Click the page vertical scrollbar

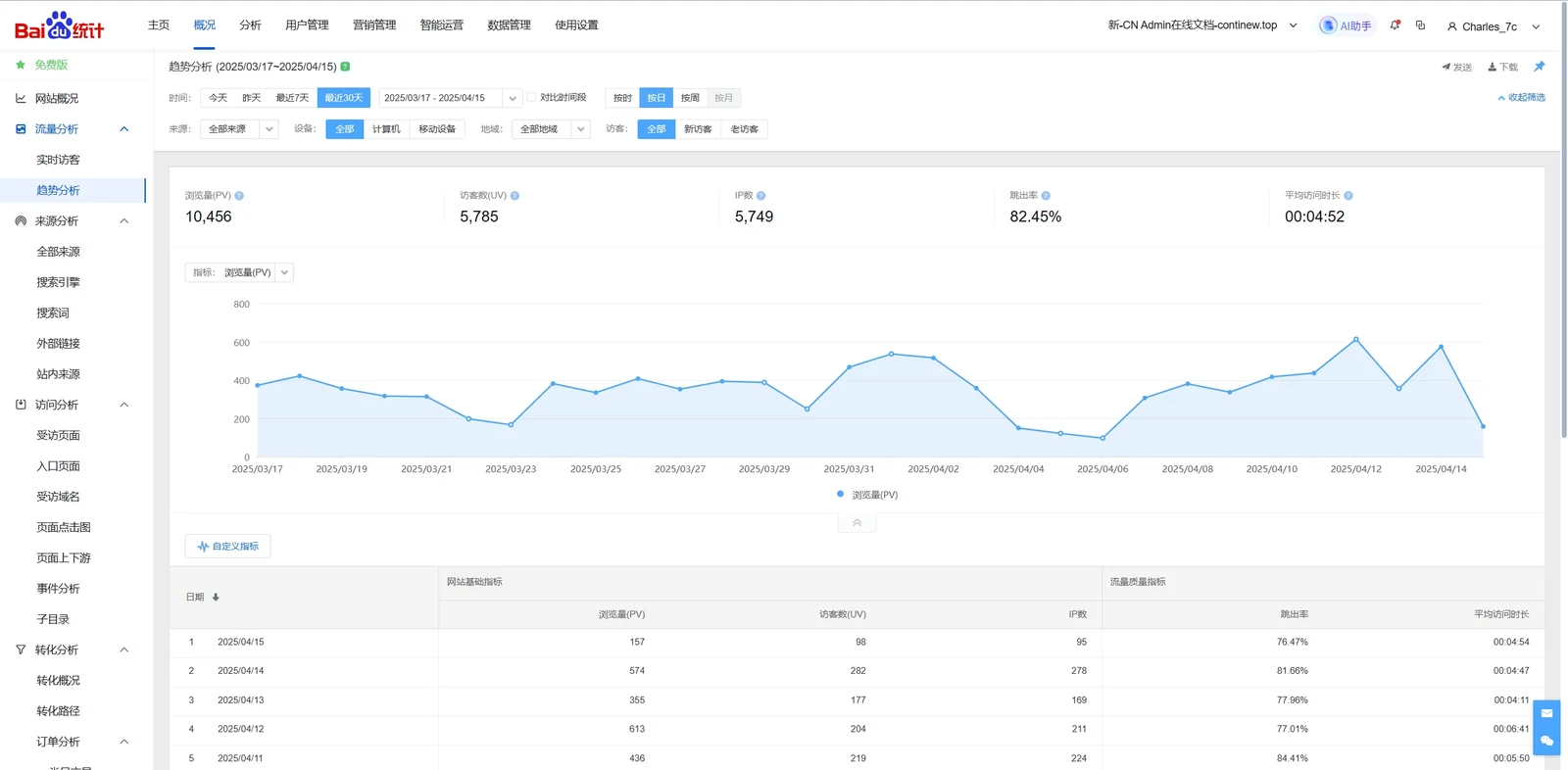[1564, 220]
